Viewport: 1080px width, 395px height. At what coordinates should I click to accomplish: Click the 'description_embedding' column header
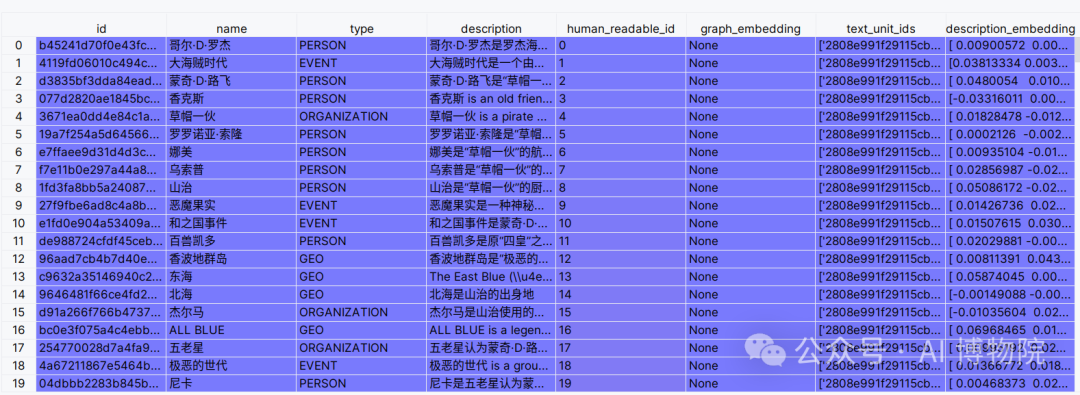[x=1010, y=29]
